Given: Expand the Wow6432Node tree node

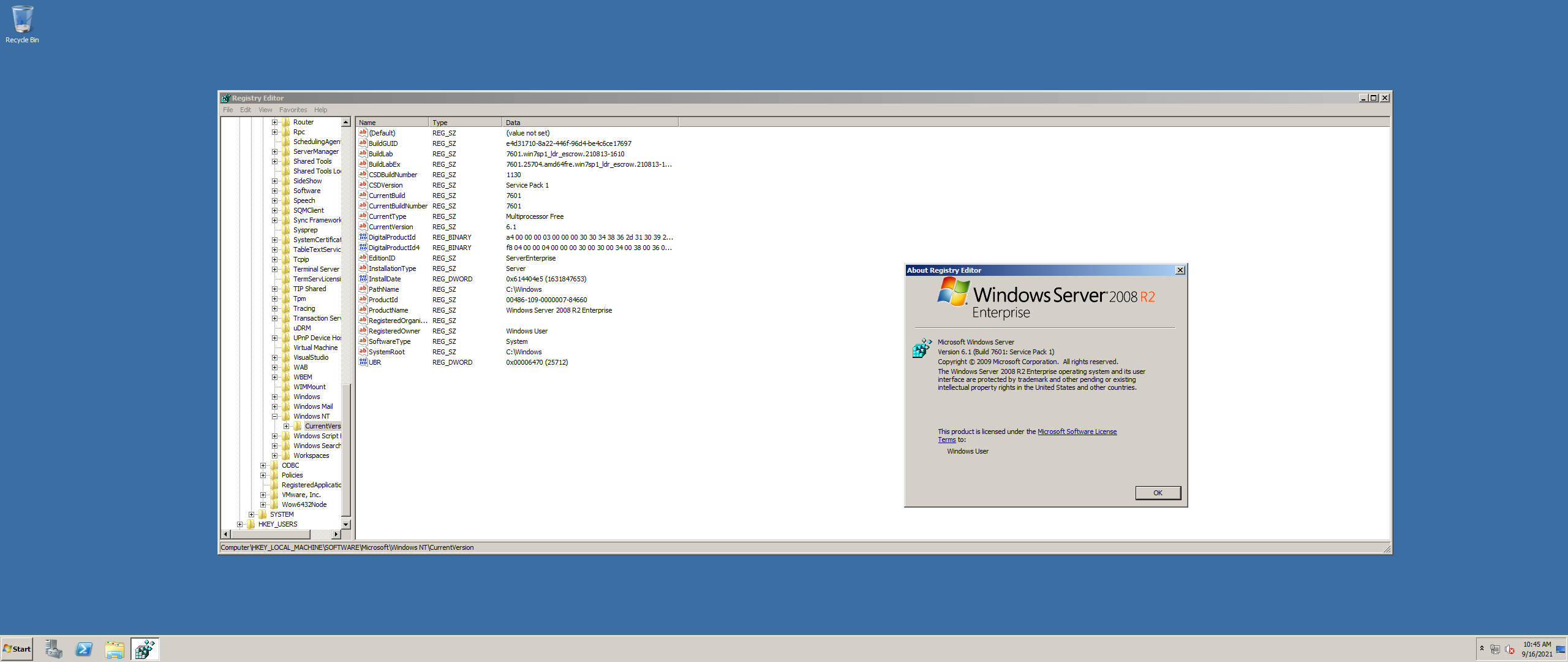Looking at the screenshot, I should click(263, 504).
